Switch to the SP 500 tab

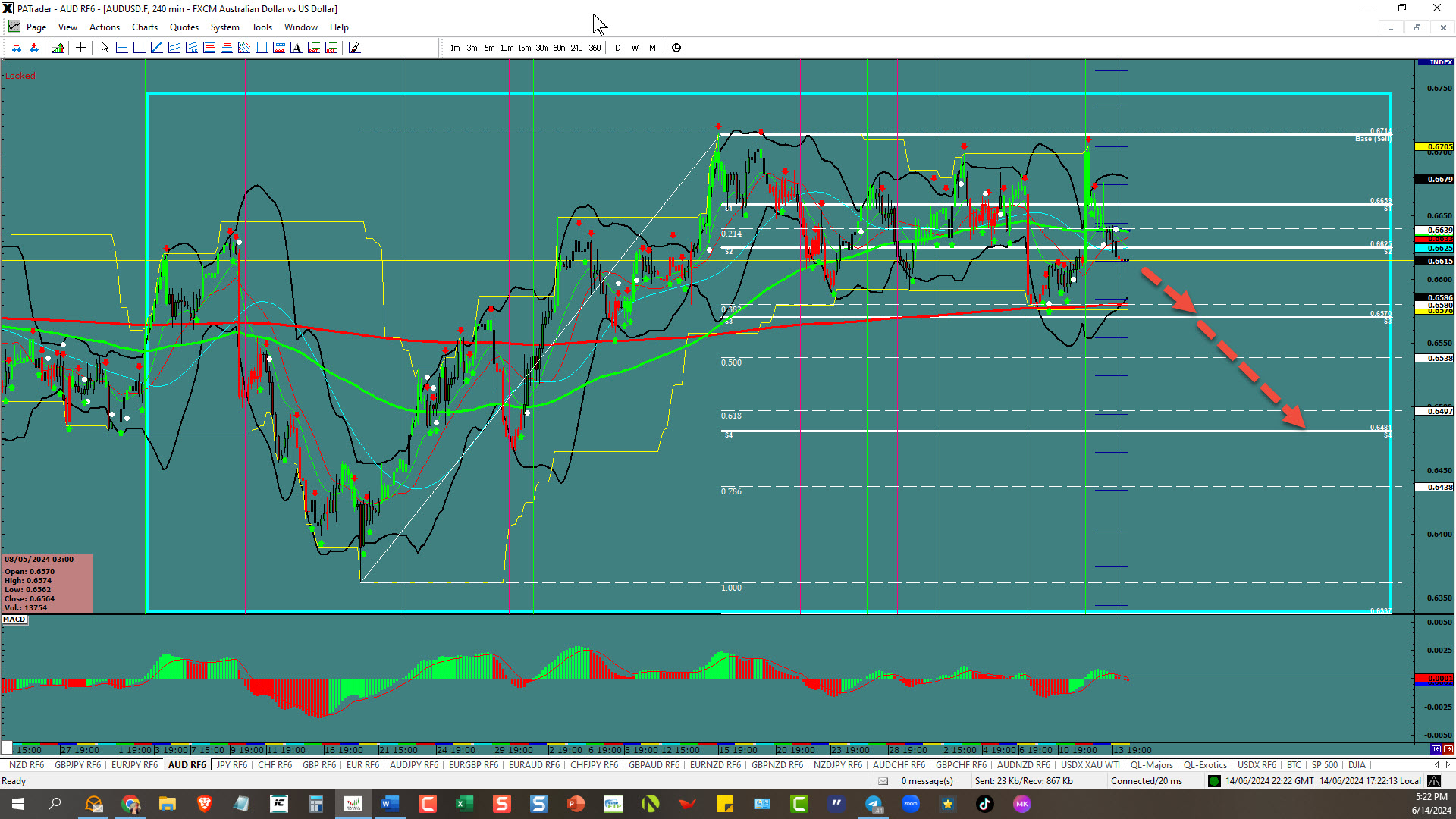pyautogui.click(x=1325, y=765)
